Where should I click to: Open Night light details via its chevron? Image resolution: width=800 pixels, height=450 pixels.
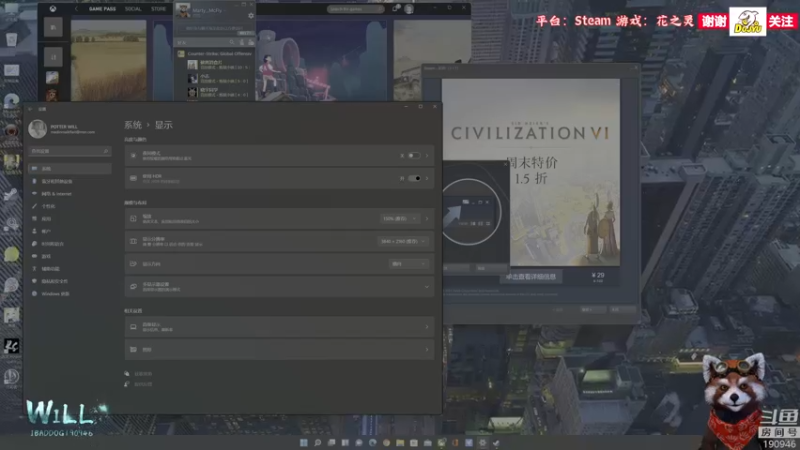427,156
